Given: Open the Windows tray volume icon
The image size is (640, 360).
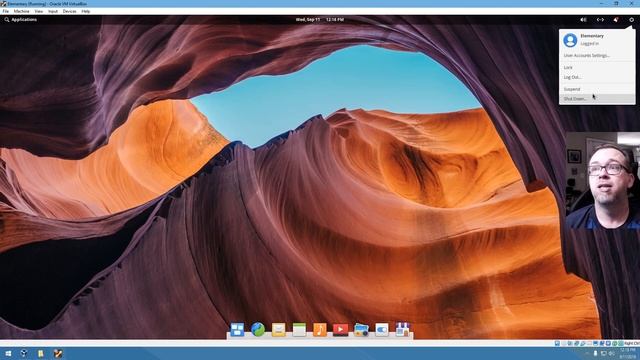Looking at the screenshot, I should coord(611,353).
